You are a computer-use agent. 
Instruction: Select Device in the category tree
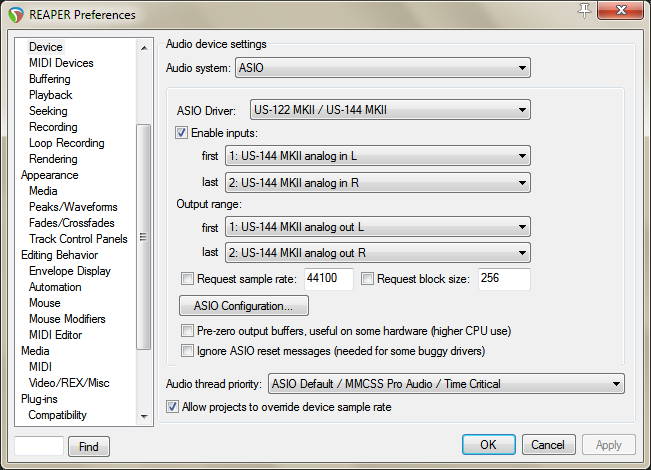click(46, 47)
